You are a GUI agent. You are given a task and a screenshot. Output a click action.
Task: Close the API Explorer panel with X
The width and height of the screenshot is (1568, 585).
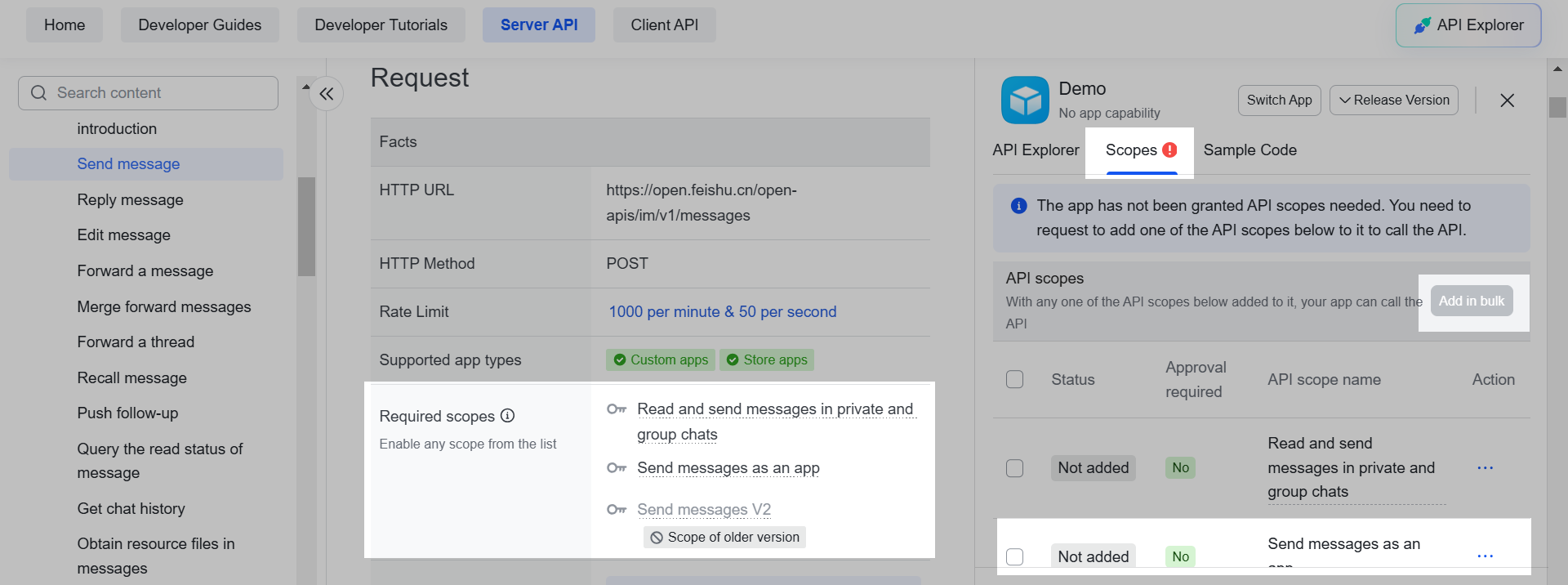[1507, 100]
